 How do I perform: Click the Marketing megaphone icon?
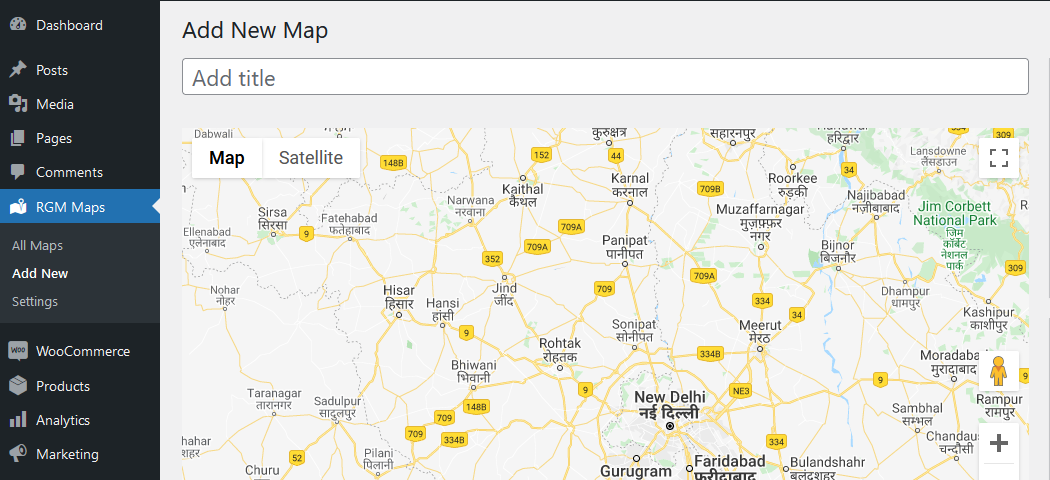click(17, 454)
